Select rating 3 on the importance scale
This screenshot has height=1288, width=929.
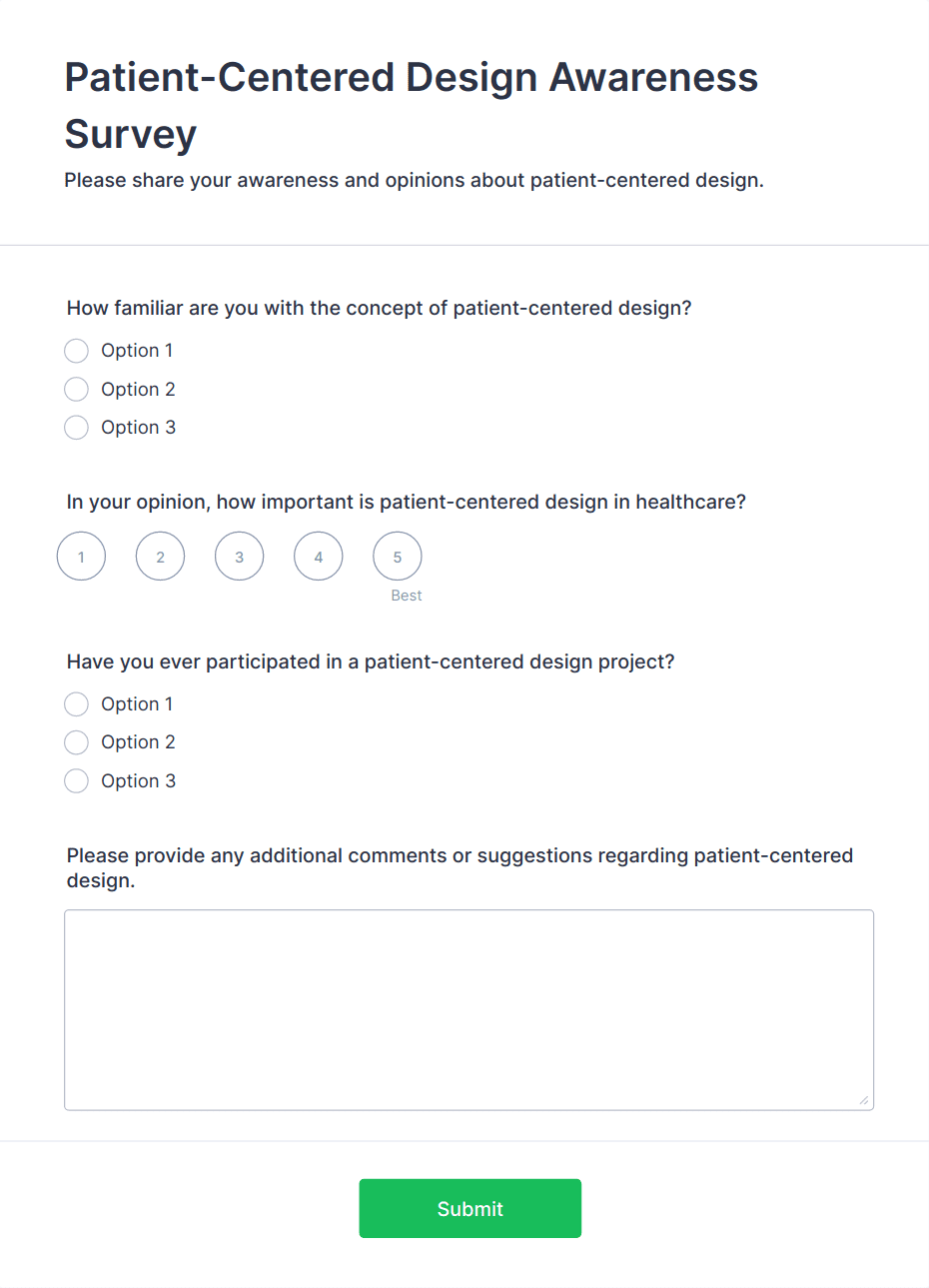pyautogui.click(x=239, y=557)
